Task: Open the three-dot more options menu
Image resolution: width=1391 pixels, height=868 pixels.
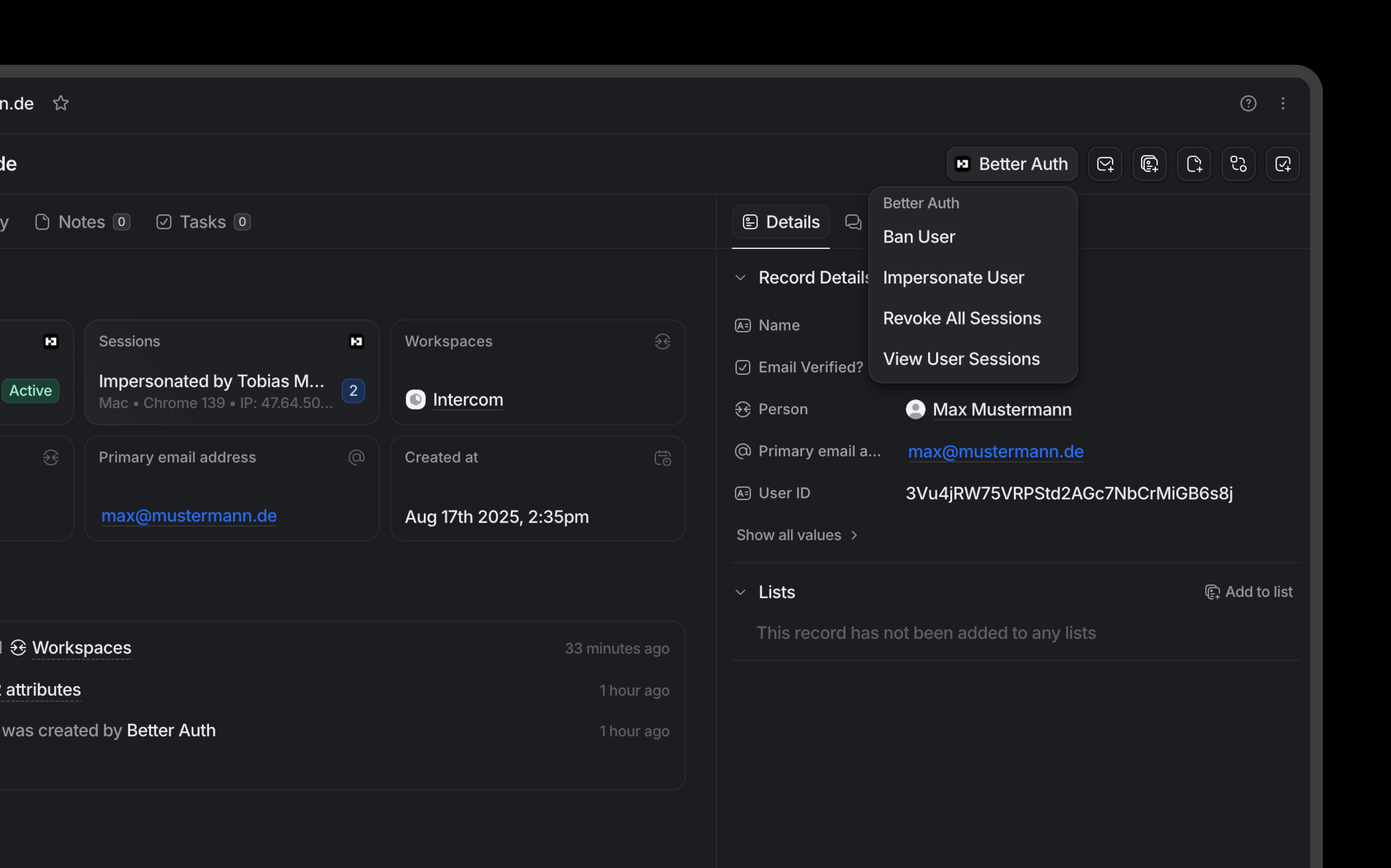Action: coord(1282,103)
